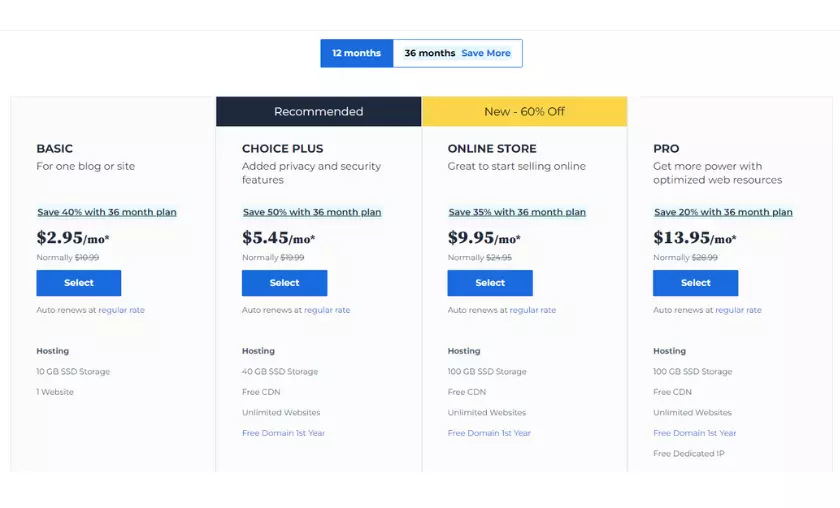This screenshot has height=508, width=840.
Task: Click Hosting heading in Online Store plan
Action: point(464,351)
